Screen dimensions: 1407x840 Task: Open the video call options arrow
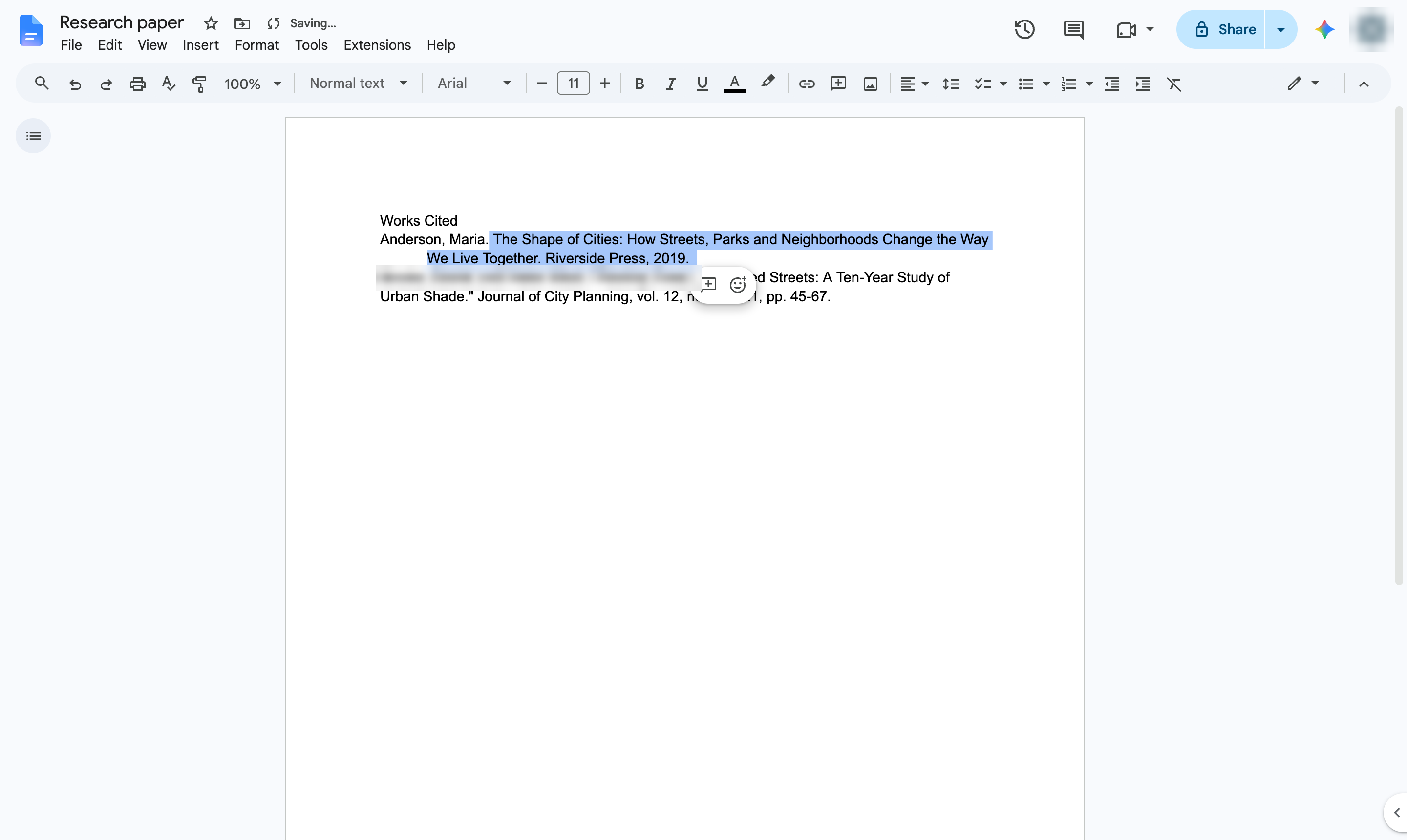[1150, 29]
